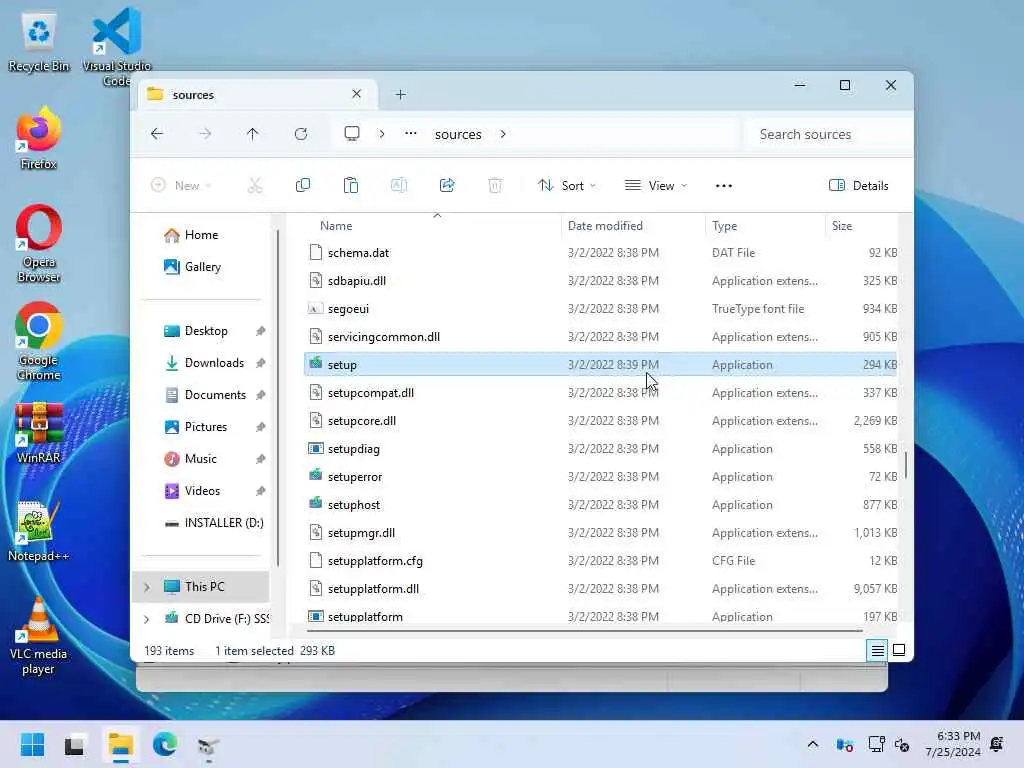Switch to details list layout in status bar

878,650
